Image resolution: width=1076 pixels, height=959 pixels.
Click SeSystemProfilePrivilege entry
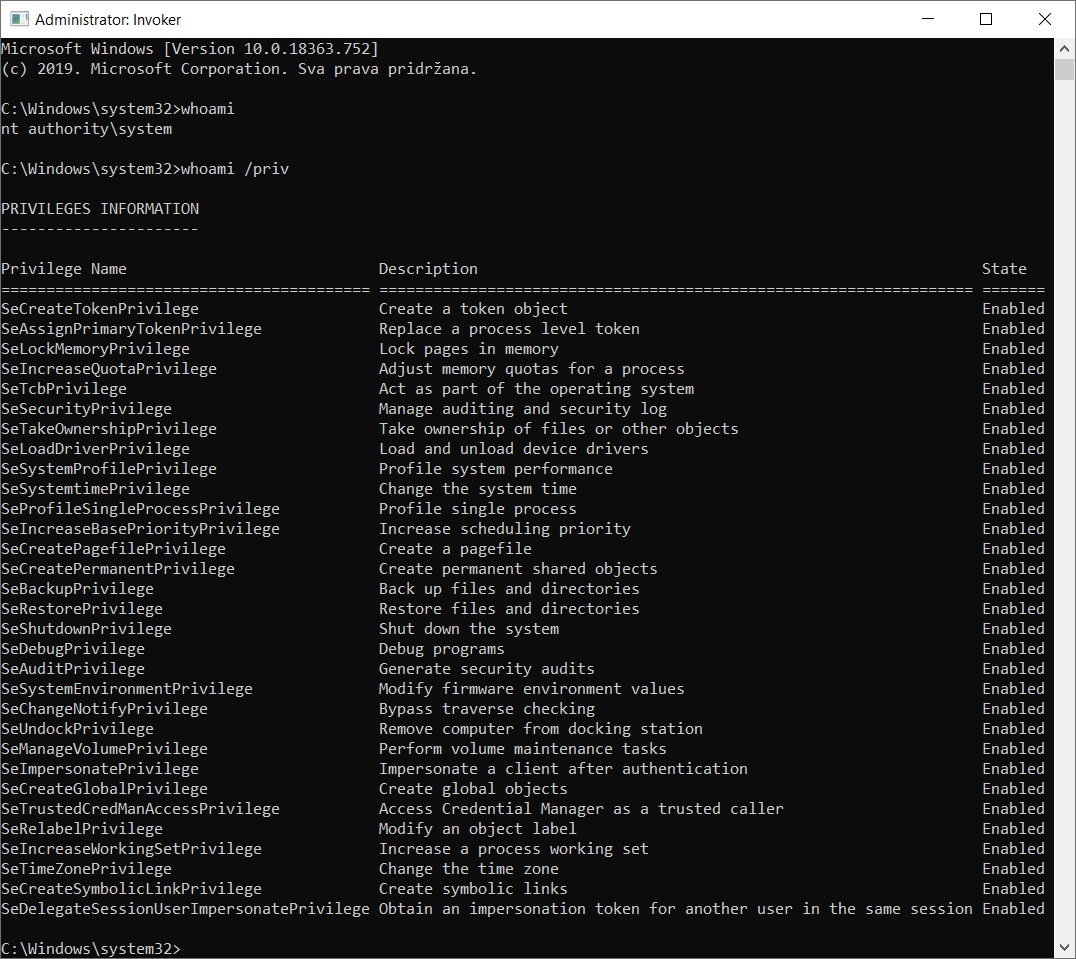click(108, 469)
